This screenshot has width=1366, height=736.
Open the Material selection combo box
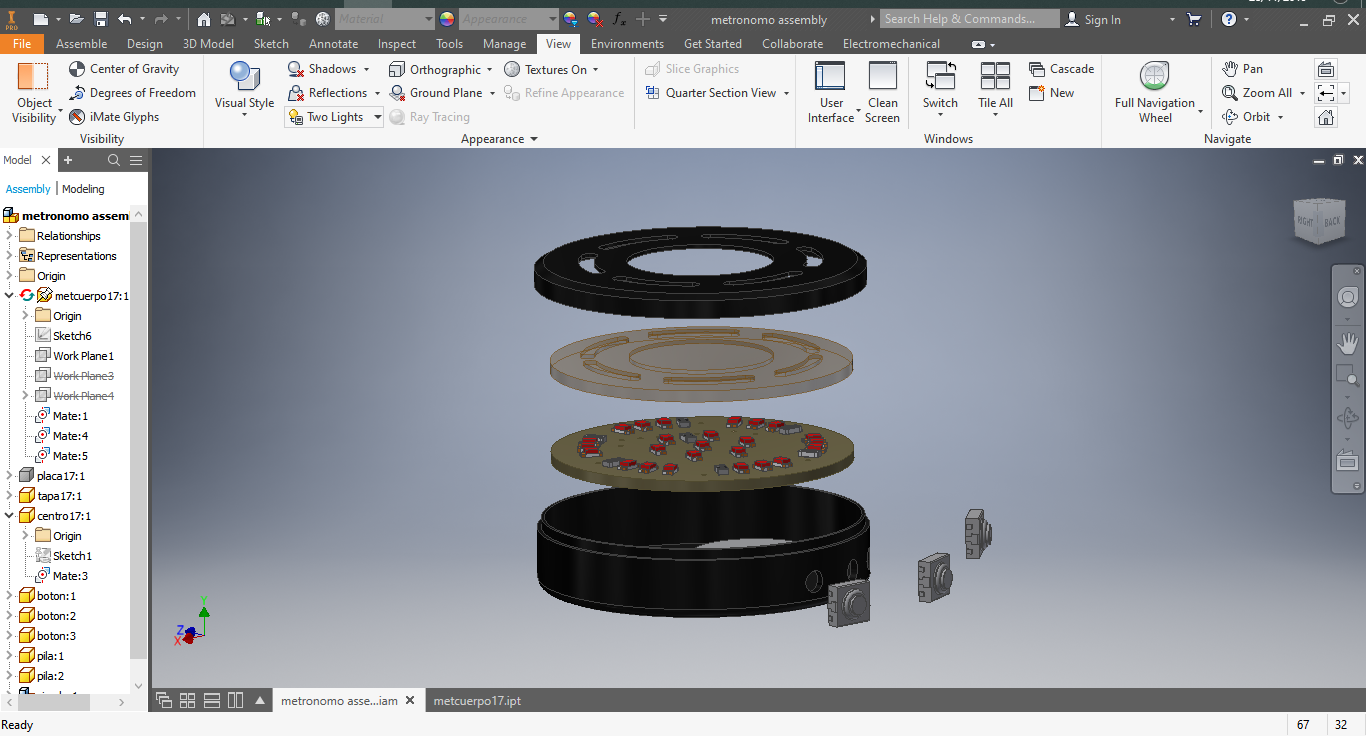(385, 19)
